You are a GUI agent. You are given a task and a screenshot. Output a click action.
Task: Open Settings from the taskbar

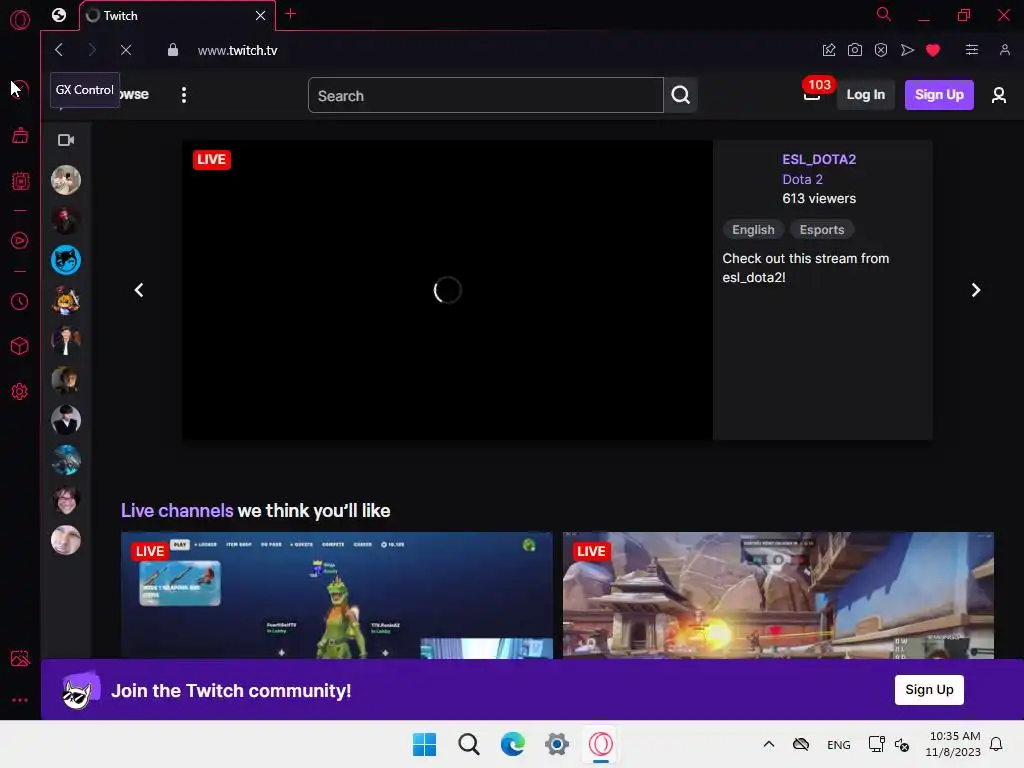click(557, 744)
